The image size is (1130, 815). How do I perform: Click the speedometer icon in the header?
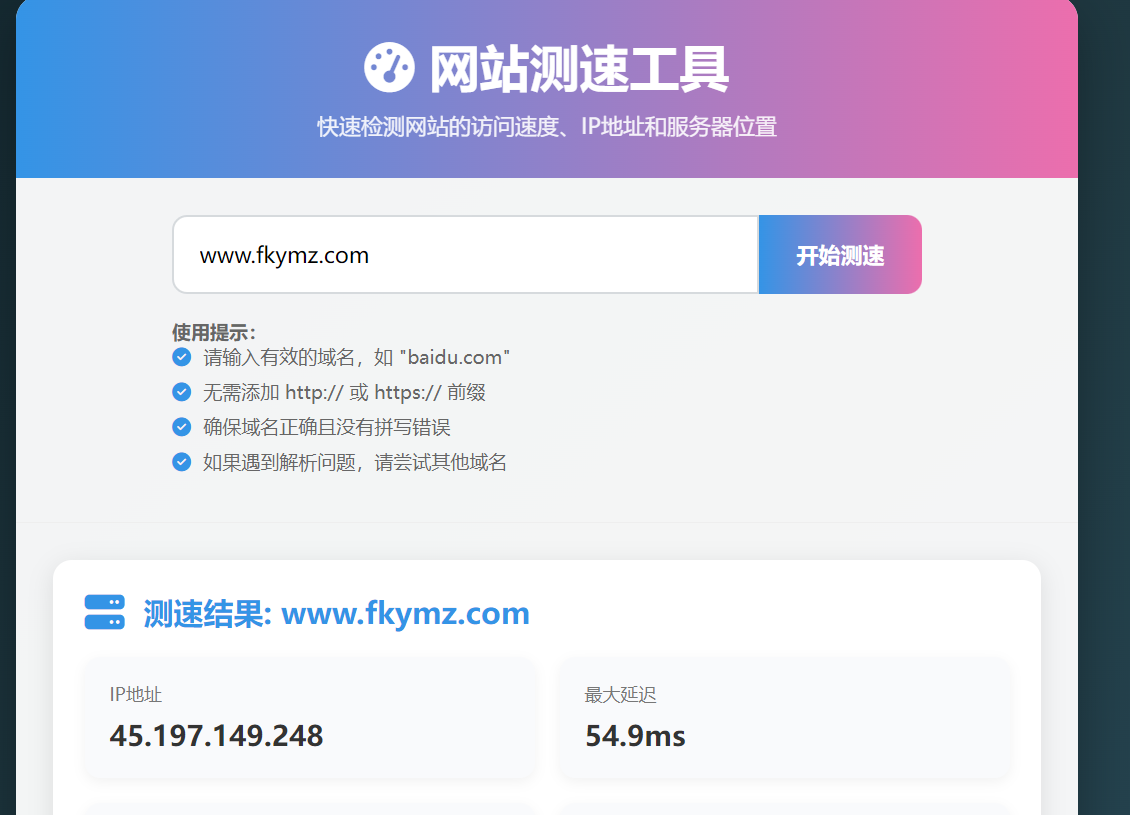389,68
